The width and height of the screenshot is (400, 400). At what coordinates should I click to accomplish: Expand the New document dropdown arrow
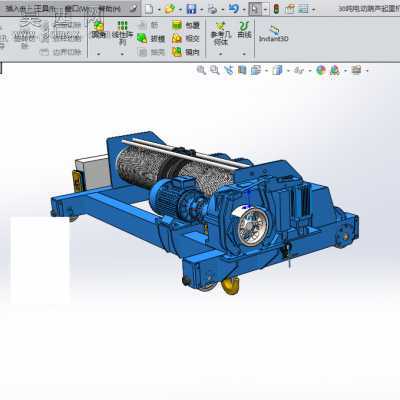[x=159, y=10]
